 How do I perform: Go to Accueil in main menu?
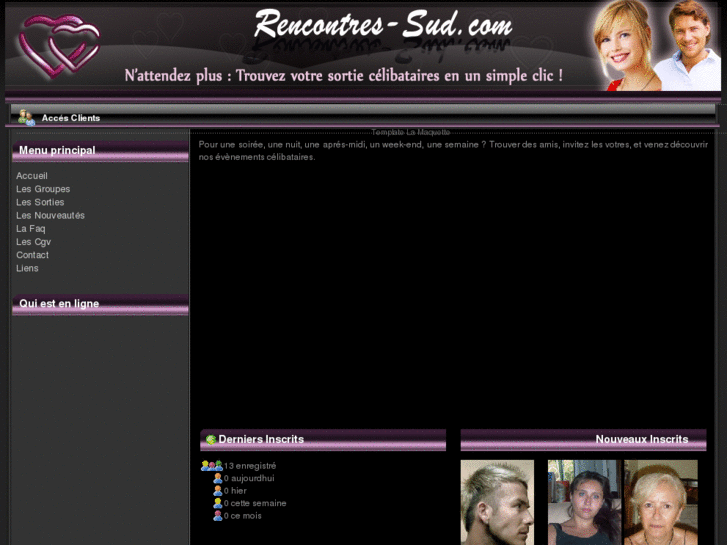click(x=32, y=176)
